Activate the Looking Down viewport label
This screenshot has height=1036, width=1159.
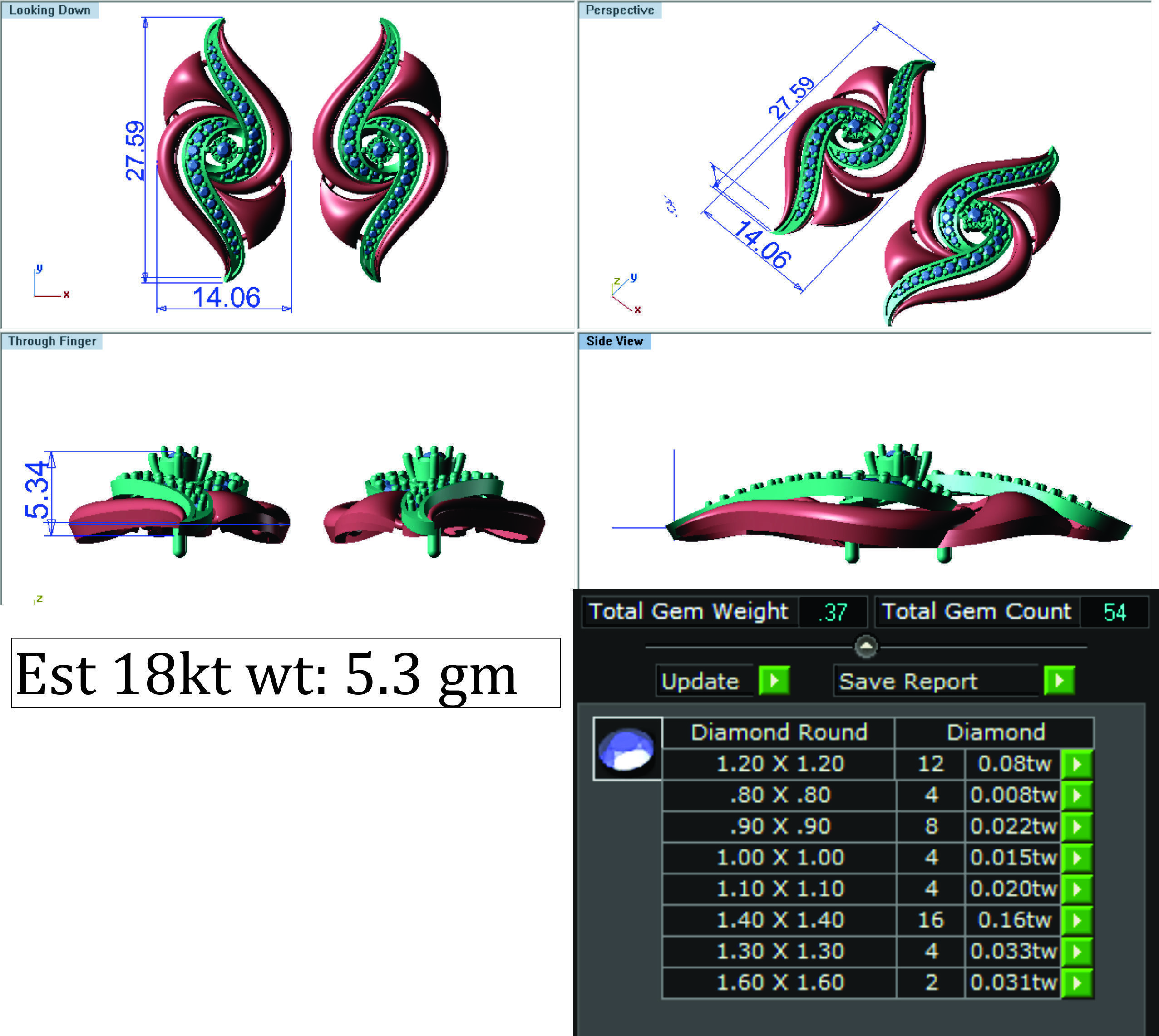pos(49,10)
